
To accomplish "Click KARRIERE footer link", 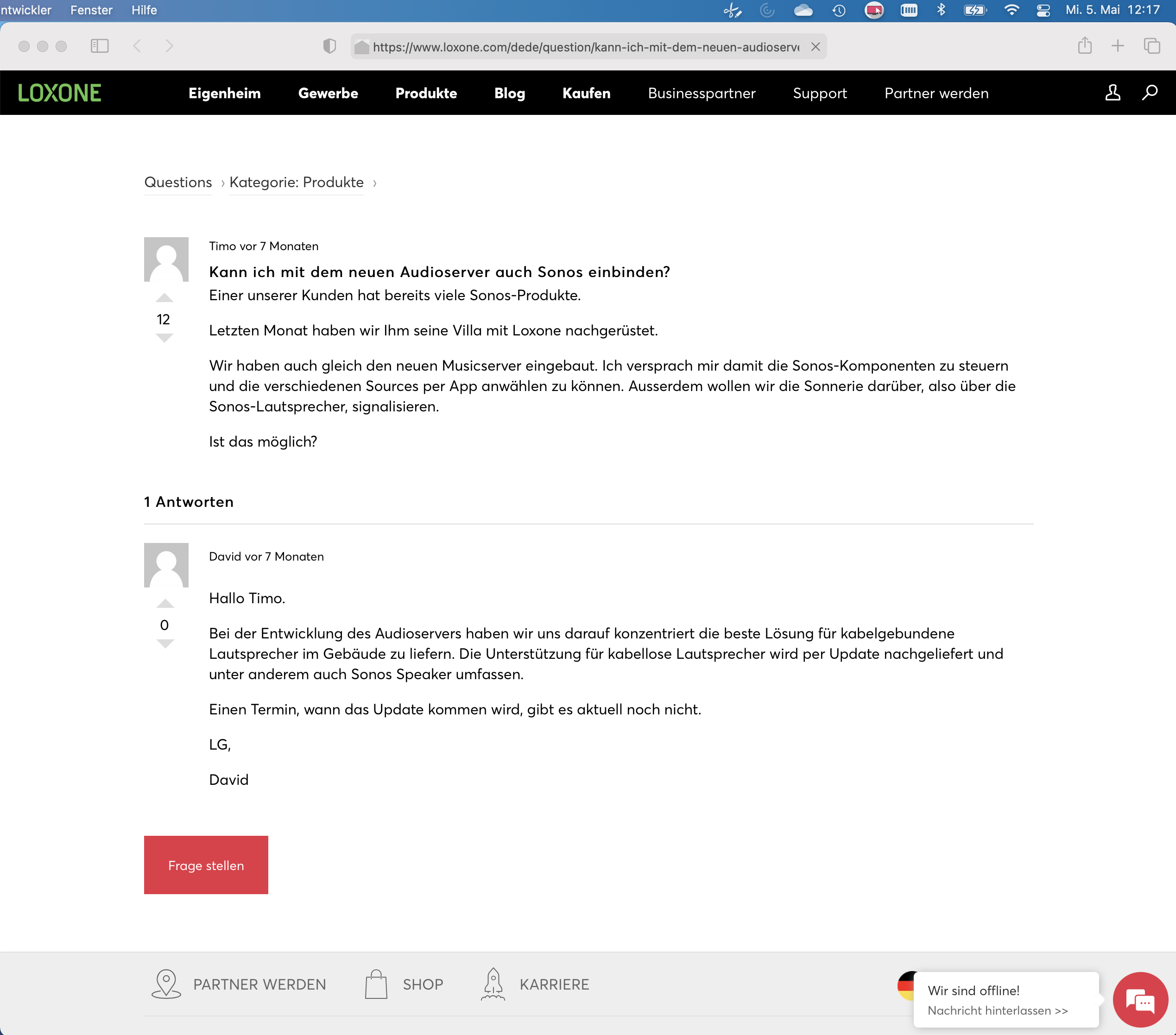I will (x=554, y=985).
